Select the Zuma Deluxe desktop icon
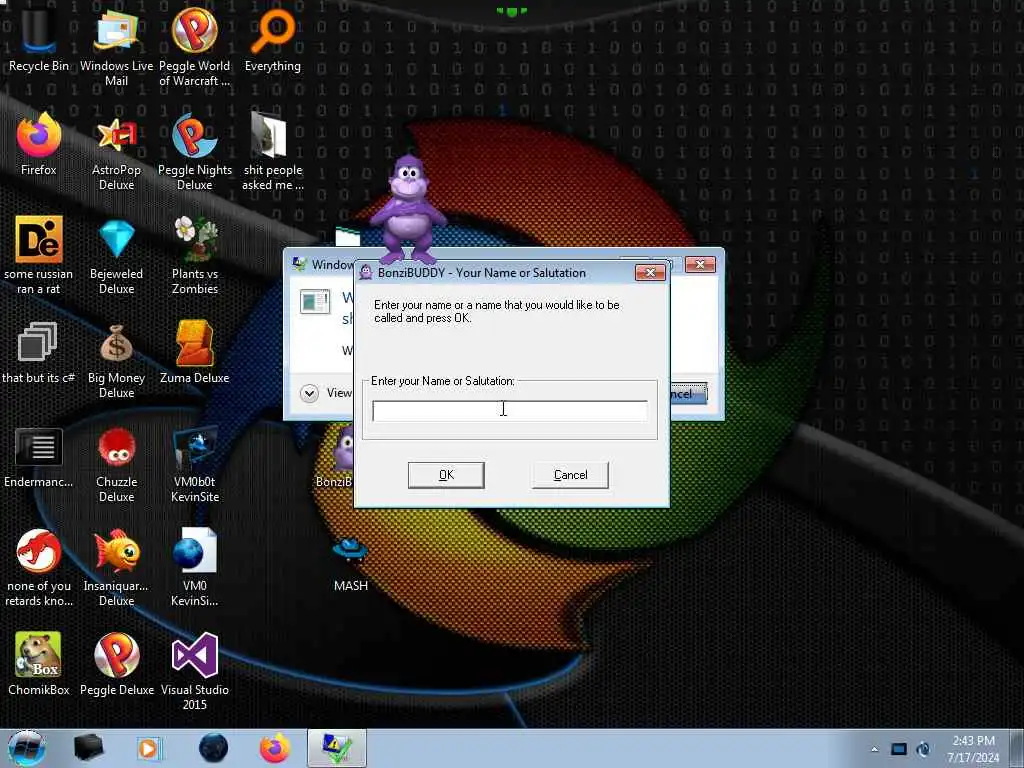Image resolution: width=1024 pixels, height=768 pixels. (x=195, y=351)
